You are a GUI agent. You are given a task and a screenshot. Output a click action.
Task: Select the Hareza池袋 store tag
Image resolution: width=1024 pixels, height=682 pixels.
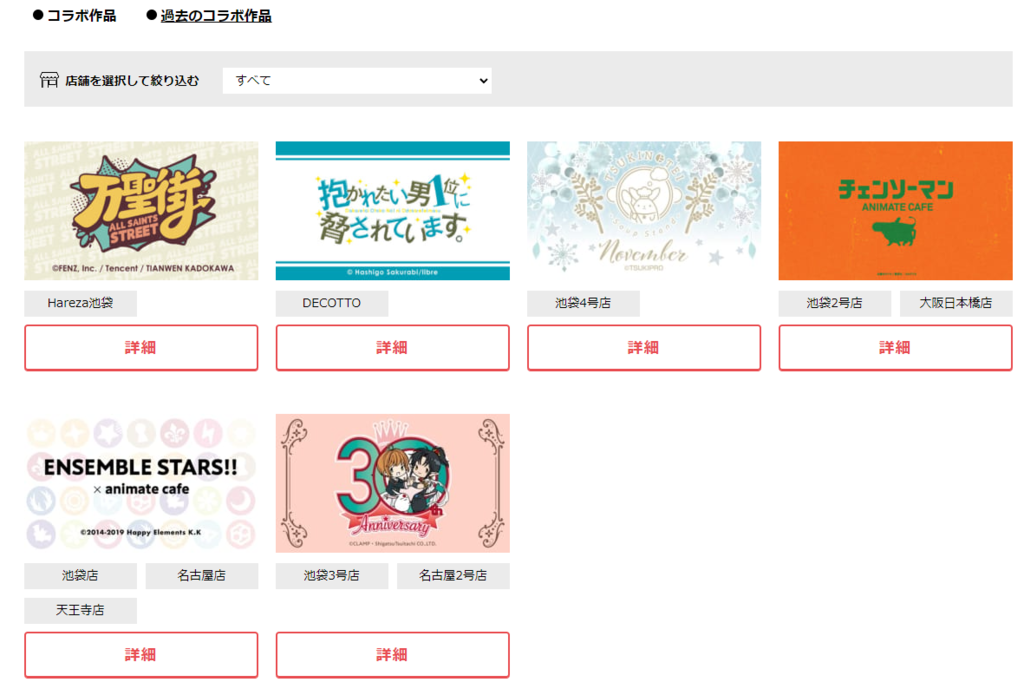click(80, 303)
